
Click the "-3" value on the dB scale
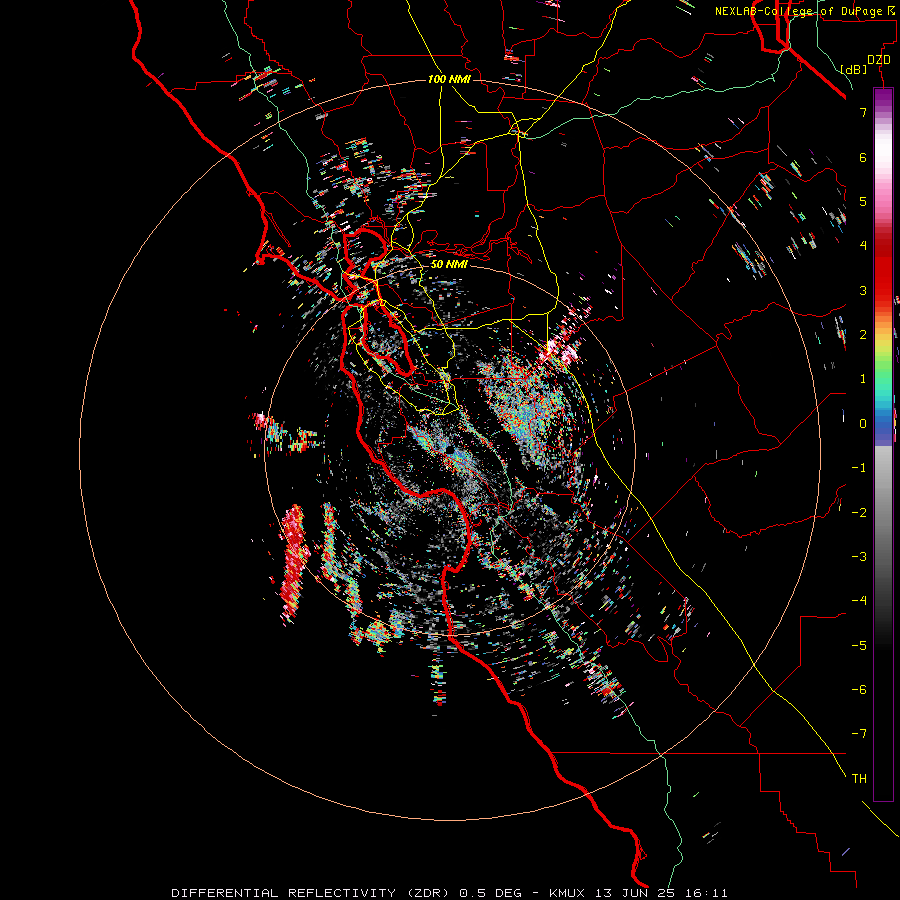(859, 557)
